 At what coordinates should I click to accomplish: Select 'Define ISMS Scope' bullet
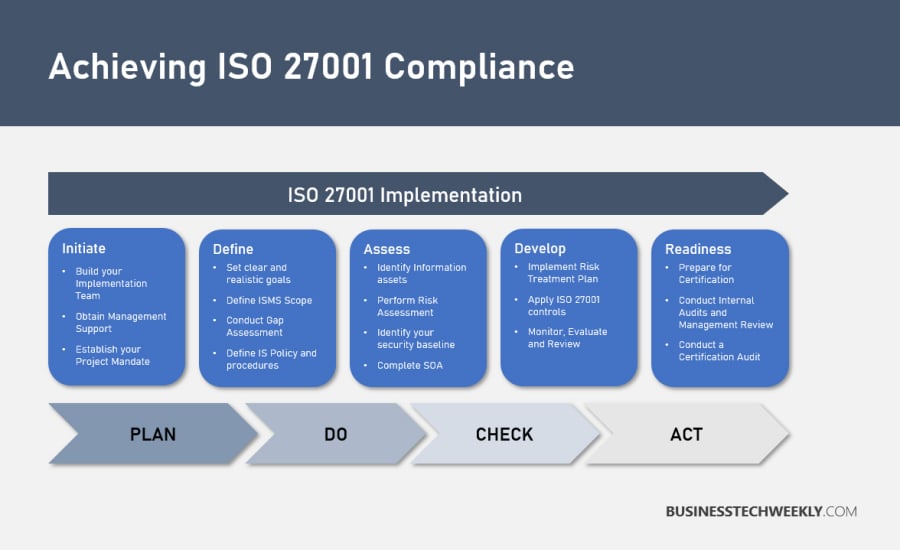click(x=269, y=300)
